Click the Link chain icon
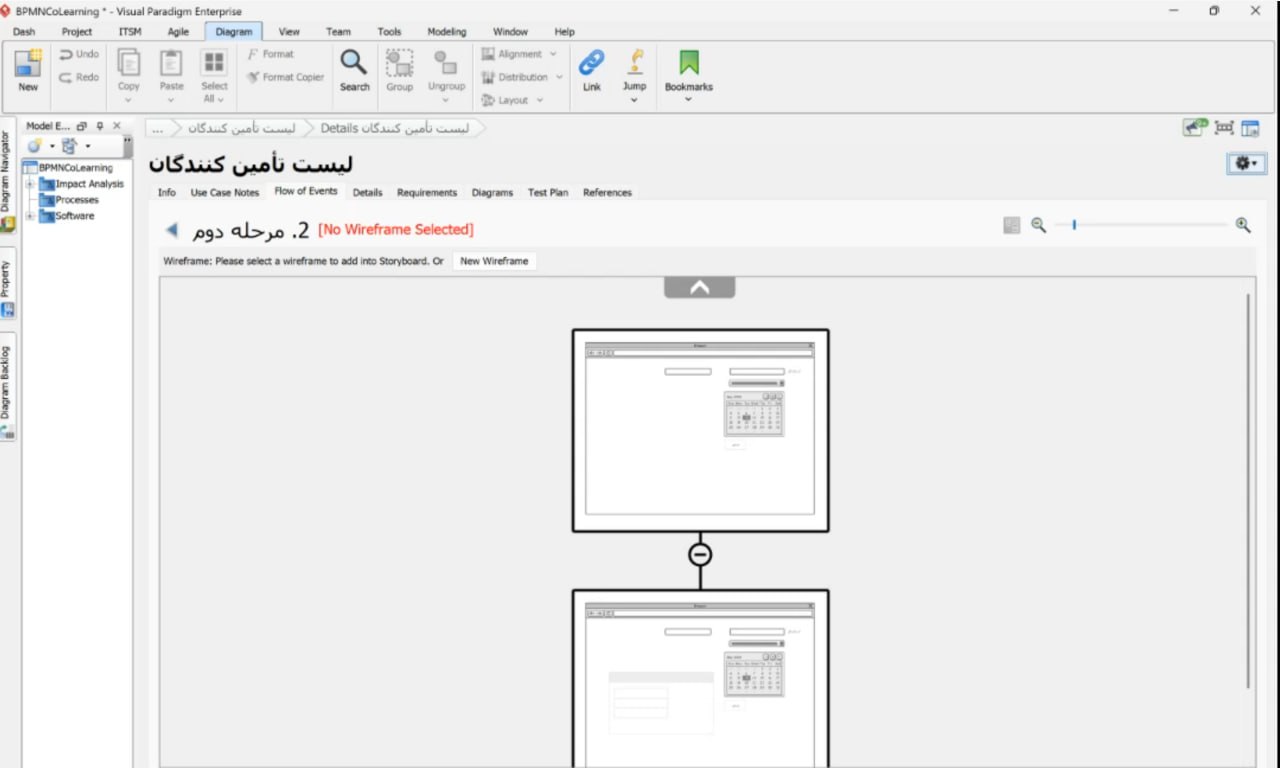Image resolution: width=1280 pixels, height=768 pixels. tap(592, 64)
